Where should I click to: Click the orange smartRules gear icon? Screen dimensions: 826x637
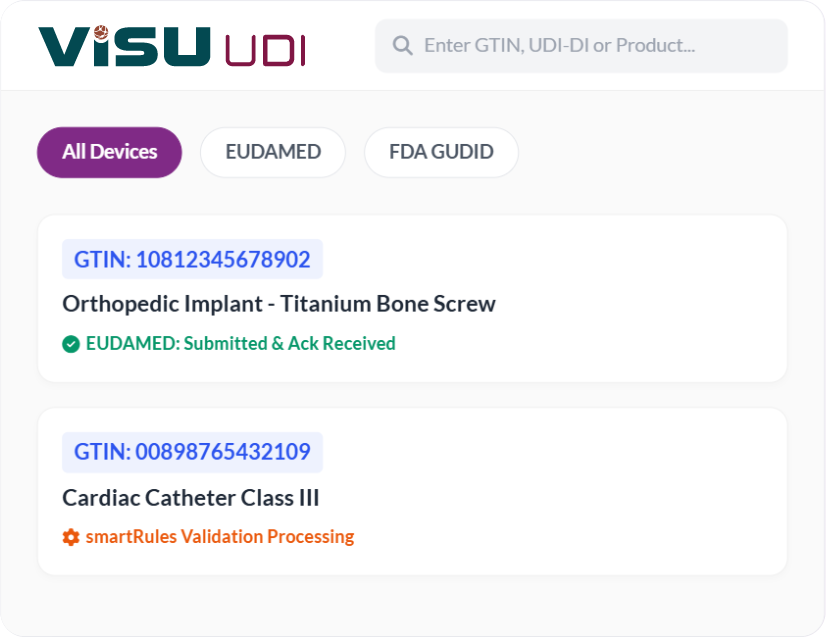coord(71,537)
